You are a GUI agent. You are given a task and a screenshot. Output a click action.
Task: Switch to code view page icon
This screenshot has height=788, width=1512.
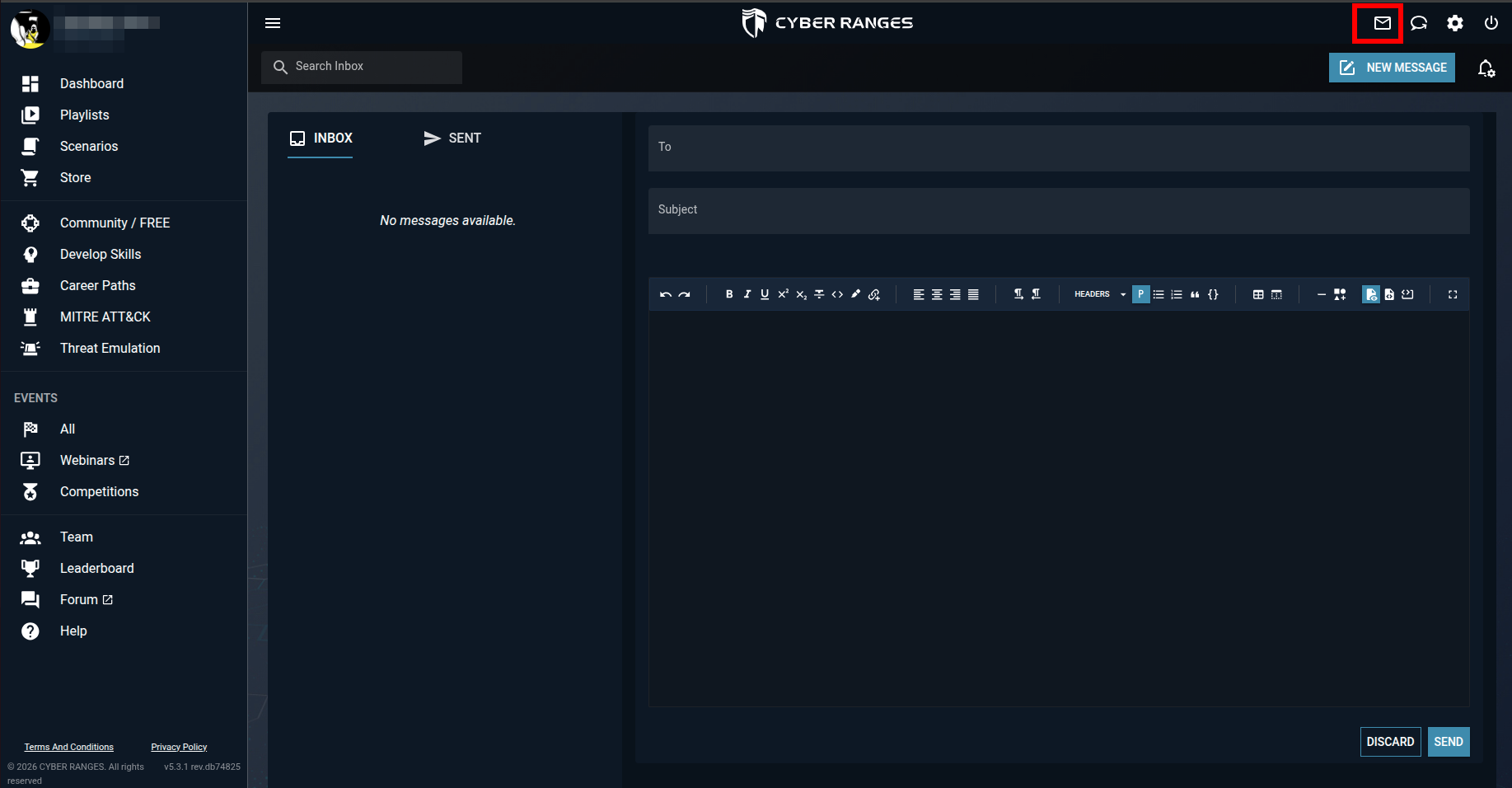point(1389,294)
